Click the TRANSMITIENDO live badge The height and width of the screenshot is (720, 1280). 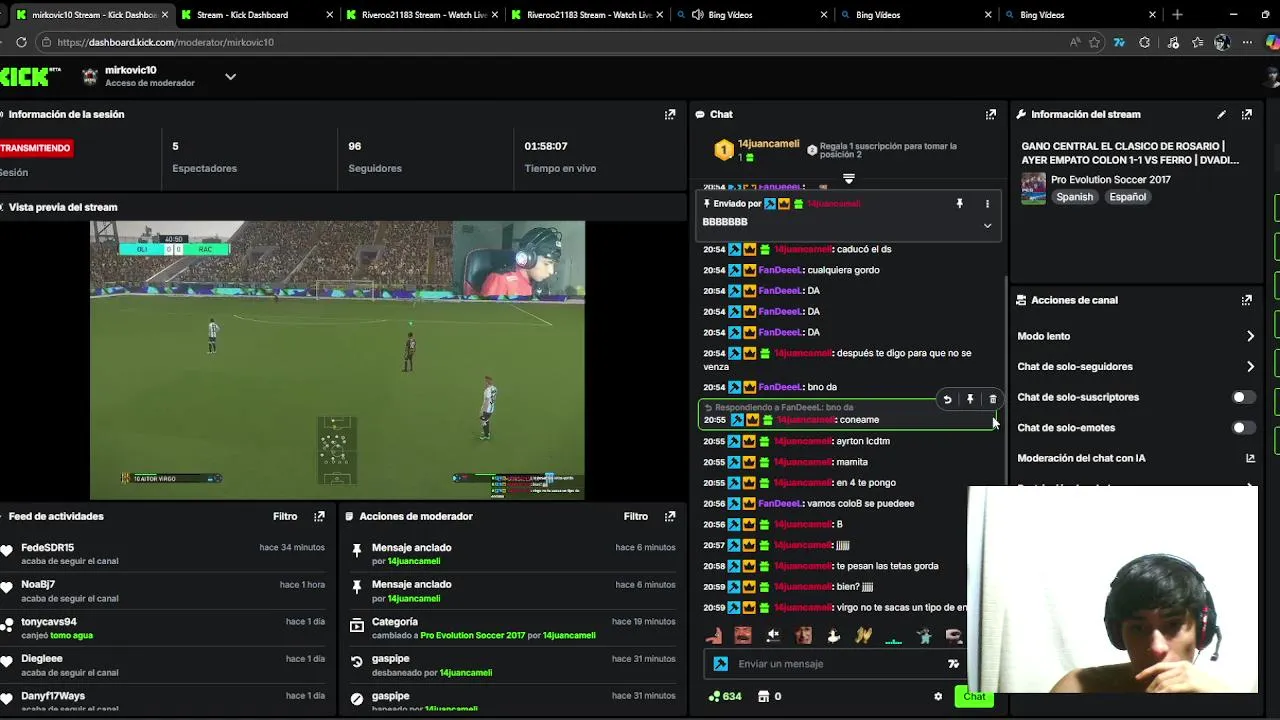pos(37,148)
